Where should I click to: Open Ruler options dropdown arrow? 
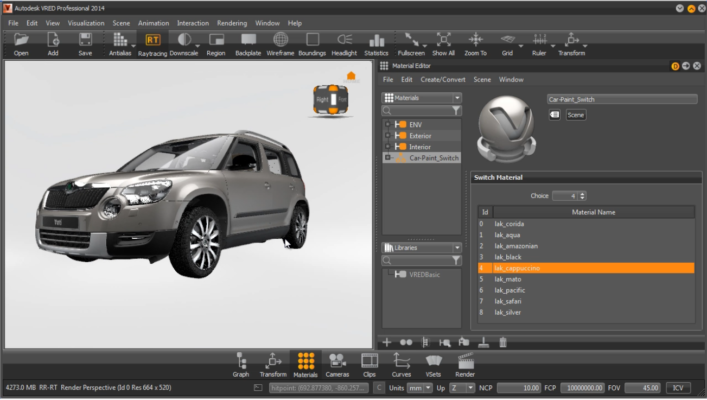[x=553, y=46]
